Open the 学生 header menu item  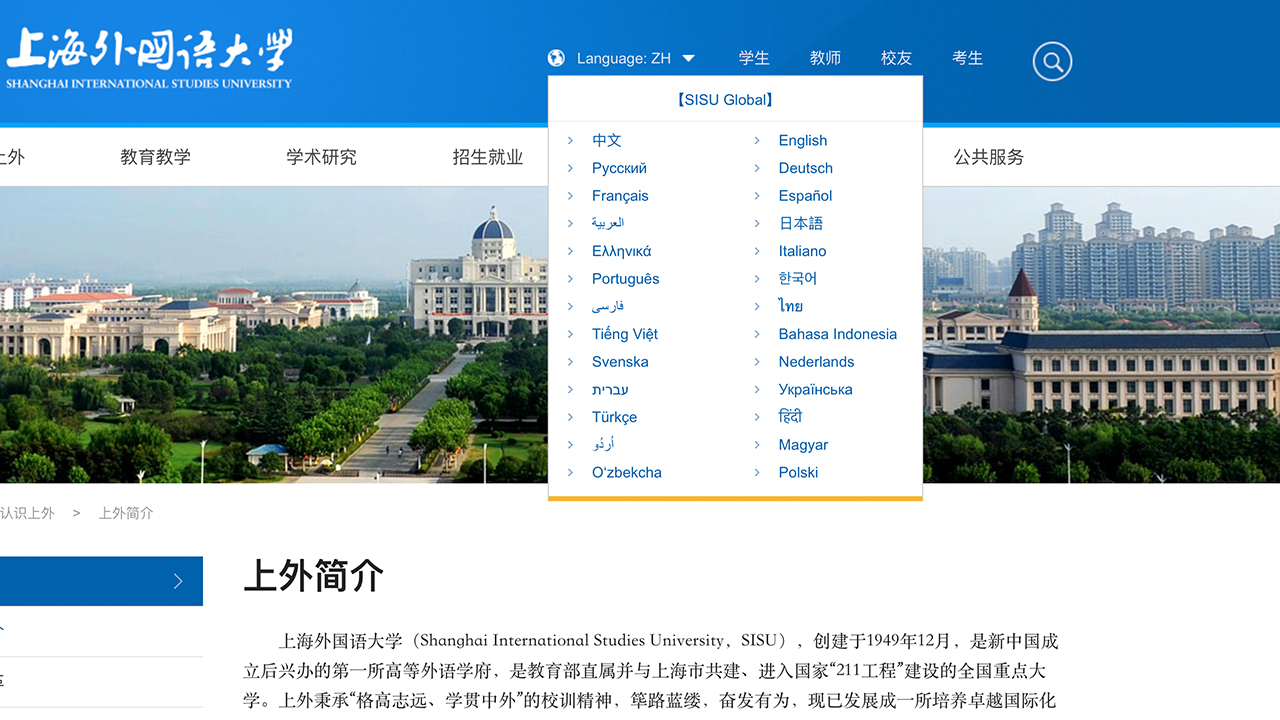tap(754, 58)
